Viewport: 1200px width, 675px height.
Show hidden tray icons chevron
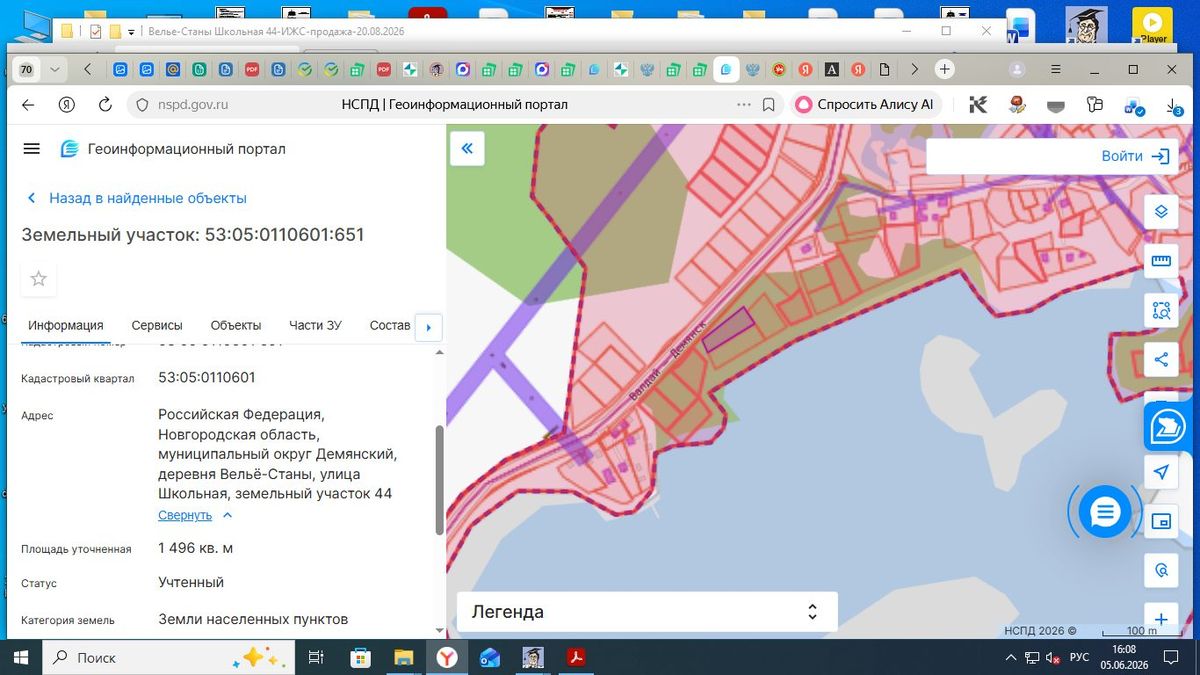coord(1012,657)
